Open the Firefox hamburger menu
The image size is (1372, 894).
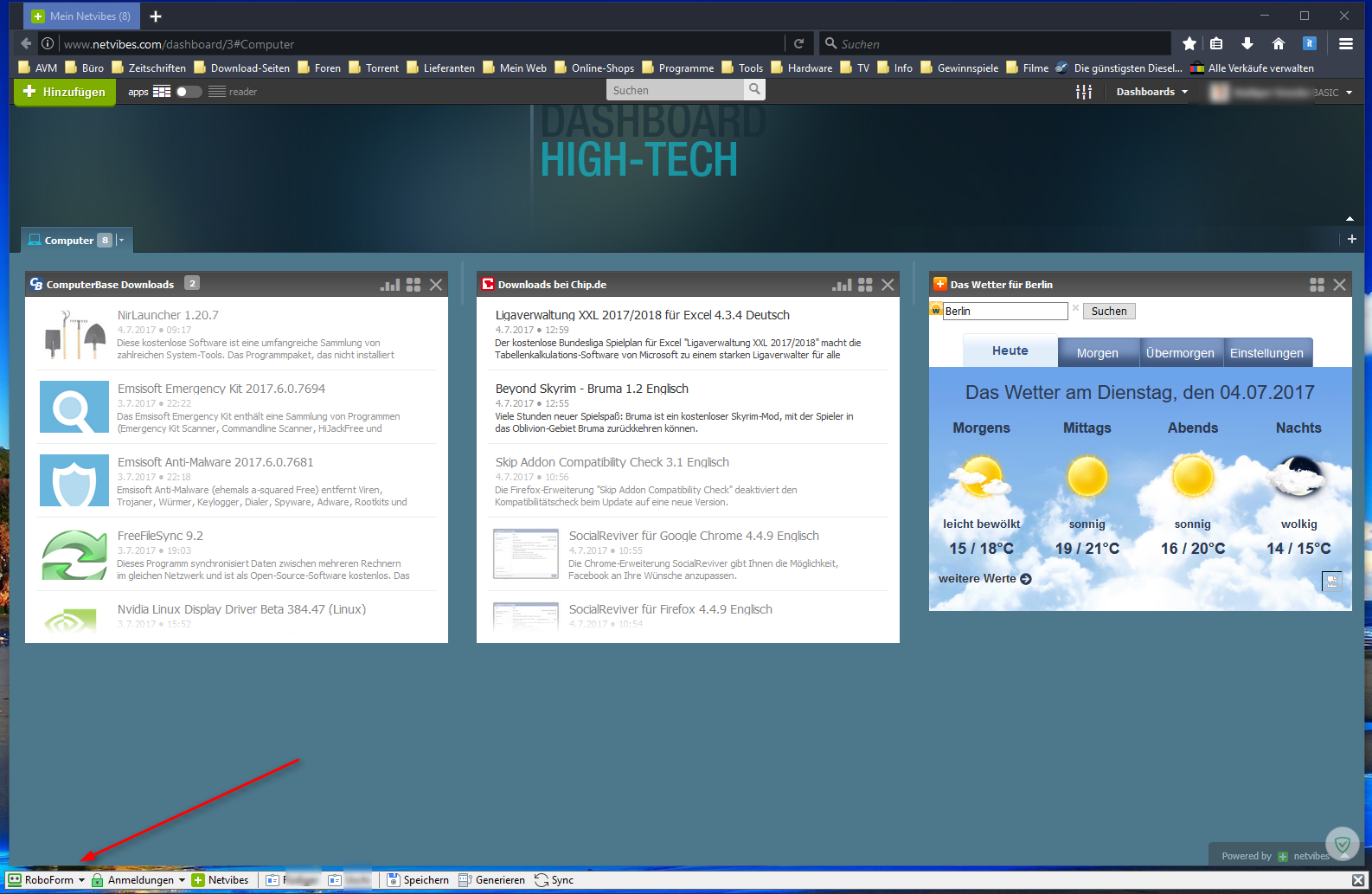click(1346, 43)
